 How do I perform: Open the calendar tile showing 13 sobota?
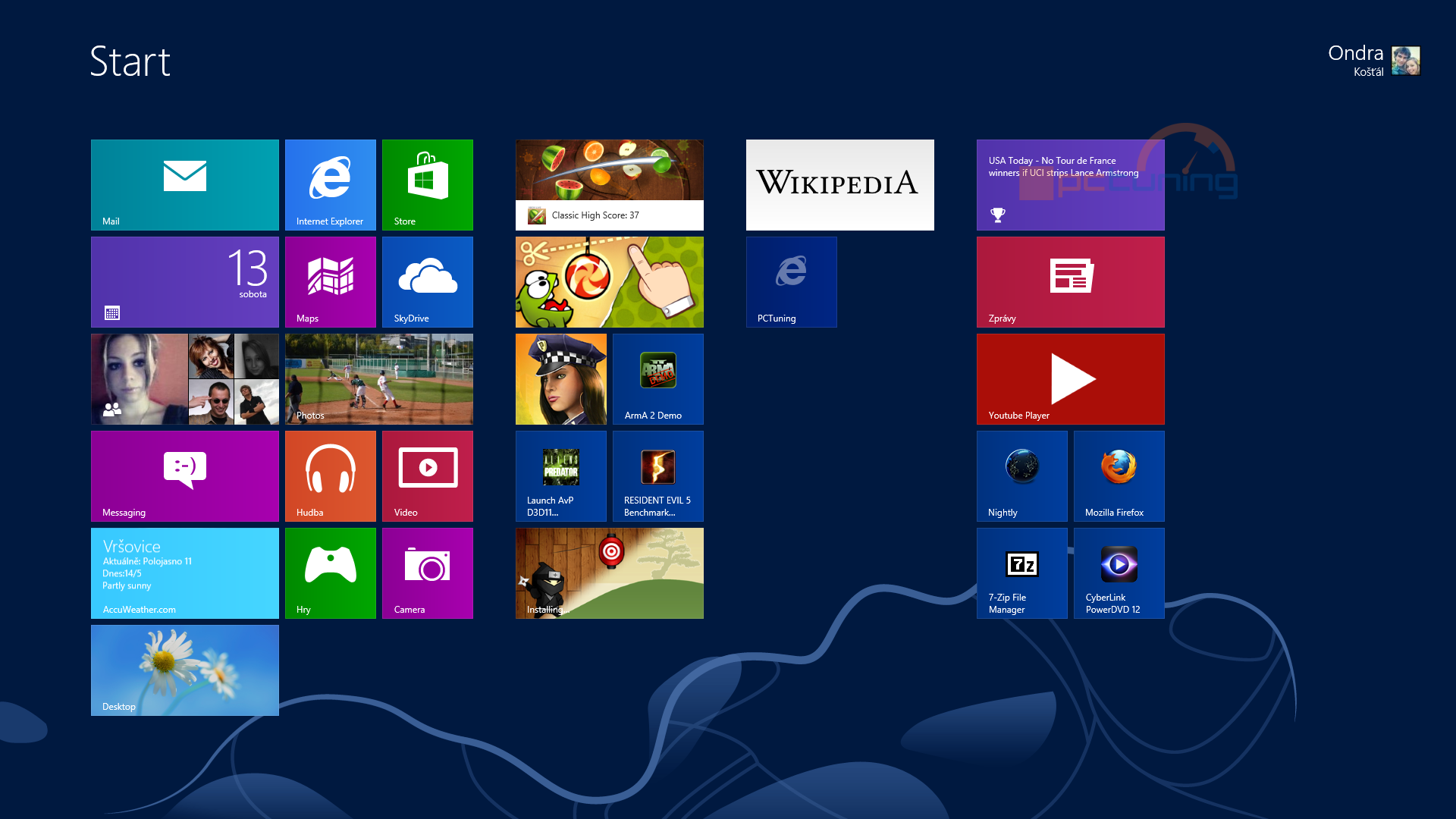185,282
